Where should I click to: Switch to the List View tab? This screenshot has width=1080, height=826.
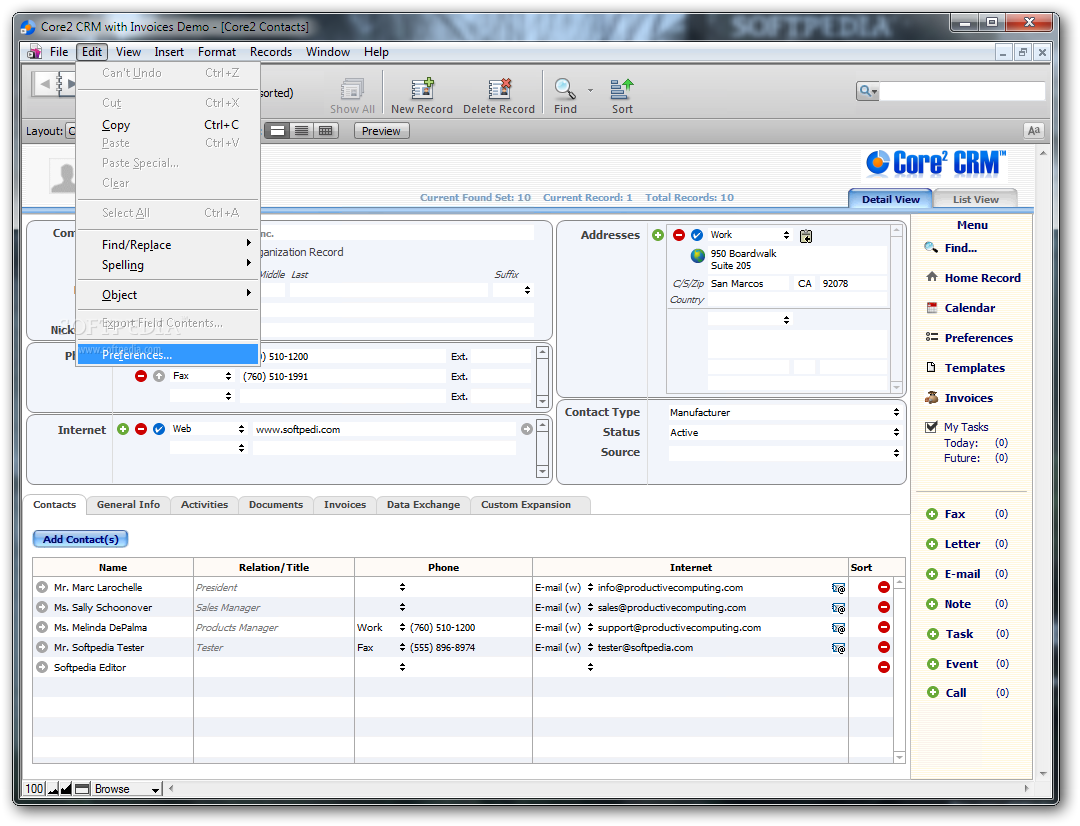tap(975, 199)
